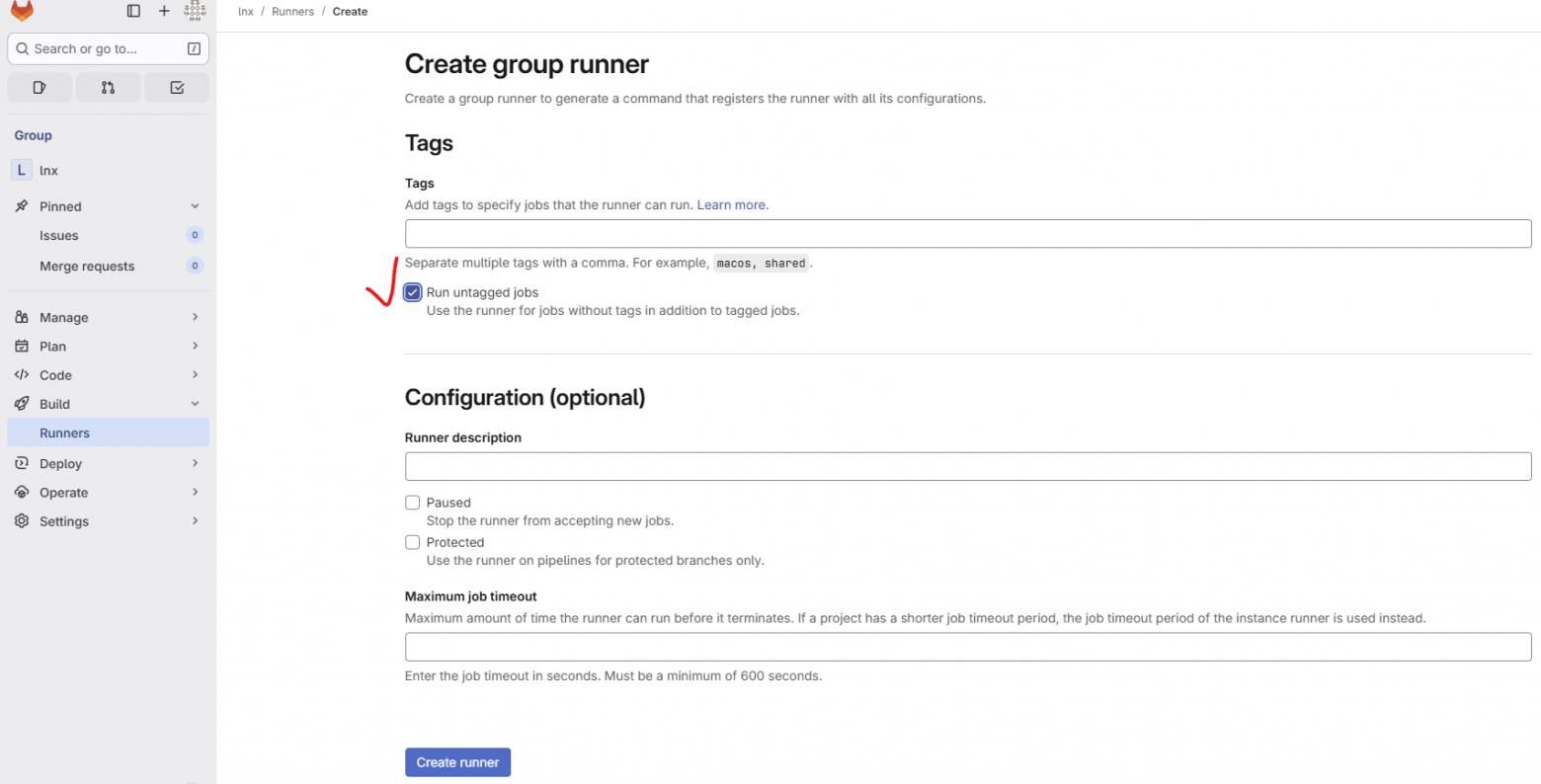This screenshot has height=784, width=1541.
Task: Open the Learn more link
Action: (731, 205)
